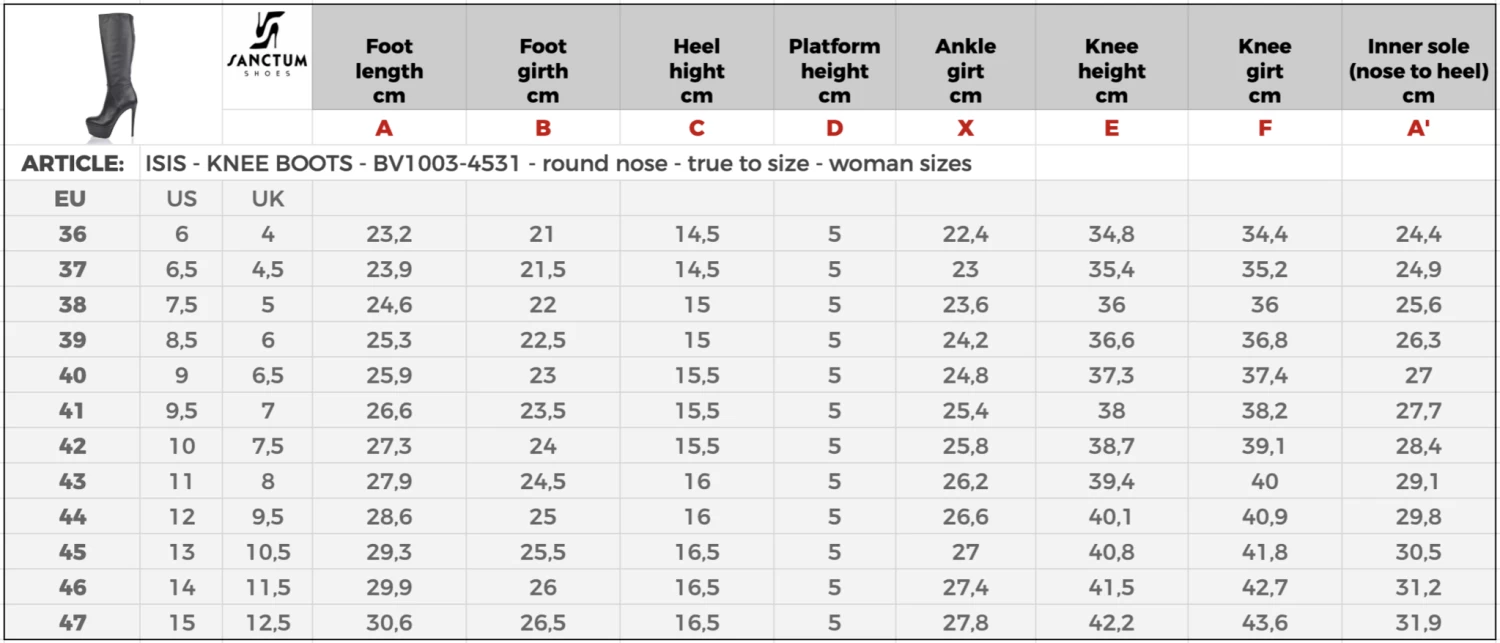Click the Inner sole cm header
Viewport: 1500px width, 643px height.
(1418, 71)
